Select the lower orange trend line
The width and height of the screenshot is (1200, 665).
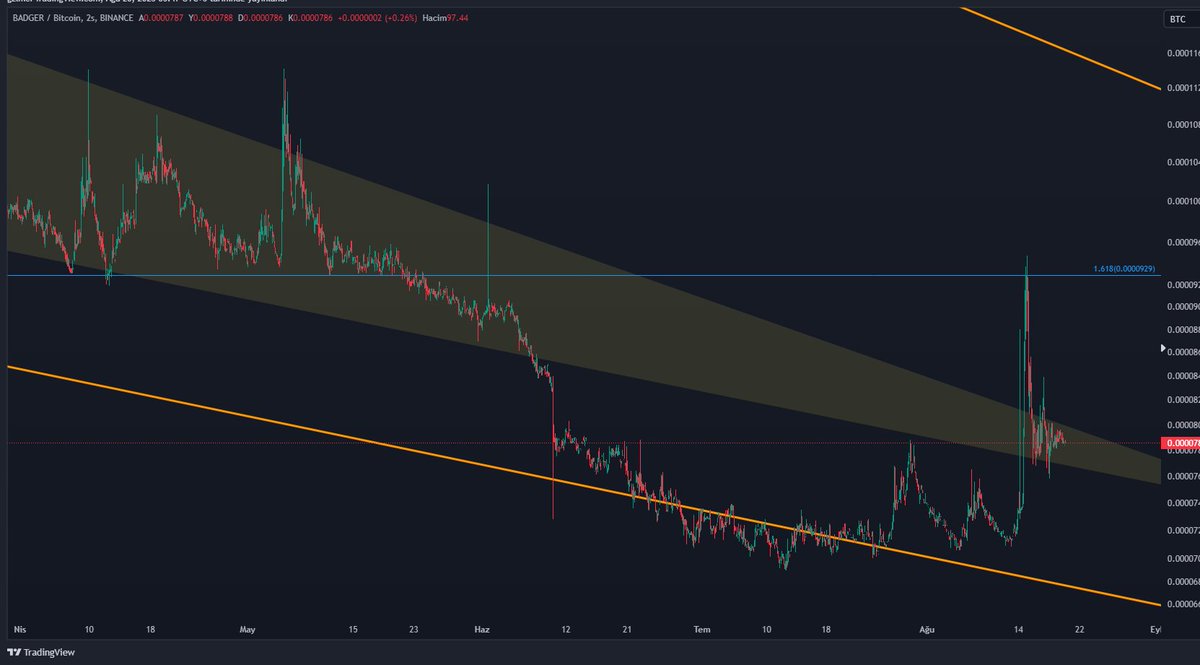point(584,487)
